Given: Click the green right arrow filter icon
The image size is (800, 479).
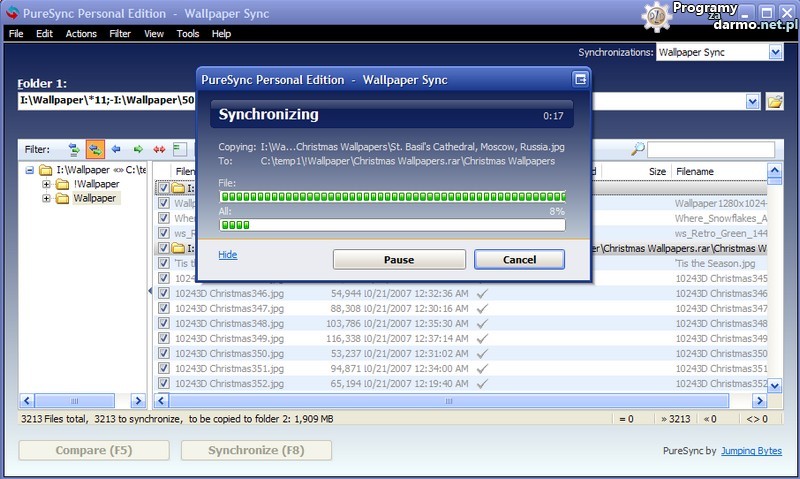Looking at the screenshot, I should coord(138,149).
